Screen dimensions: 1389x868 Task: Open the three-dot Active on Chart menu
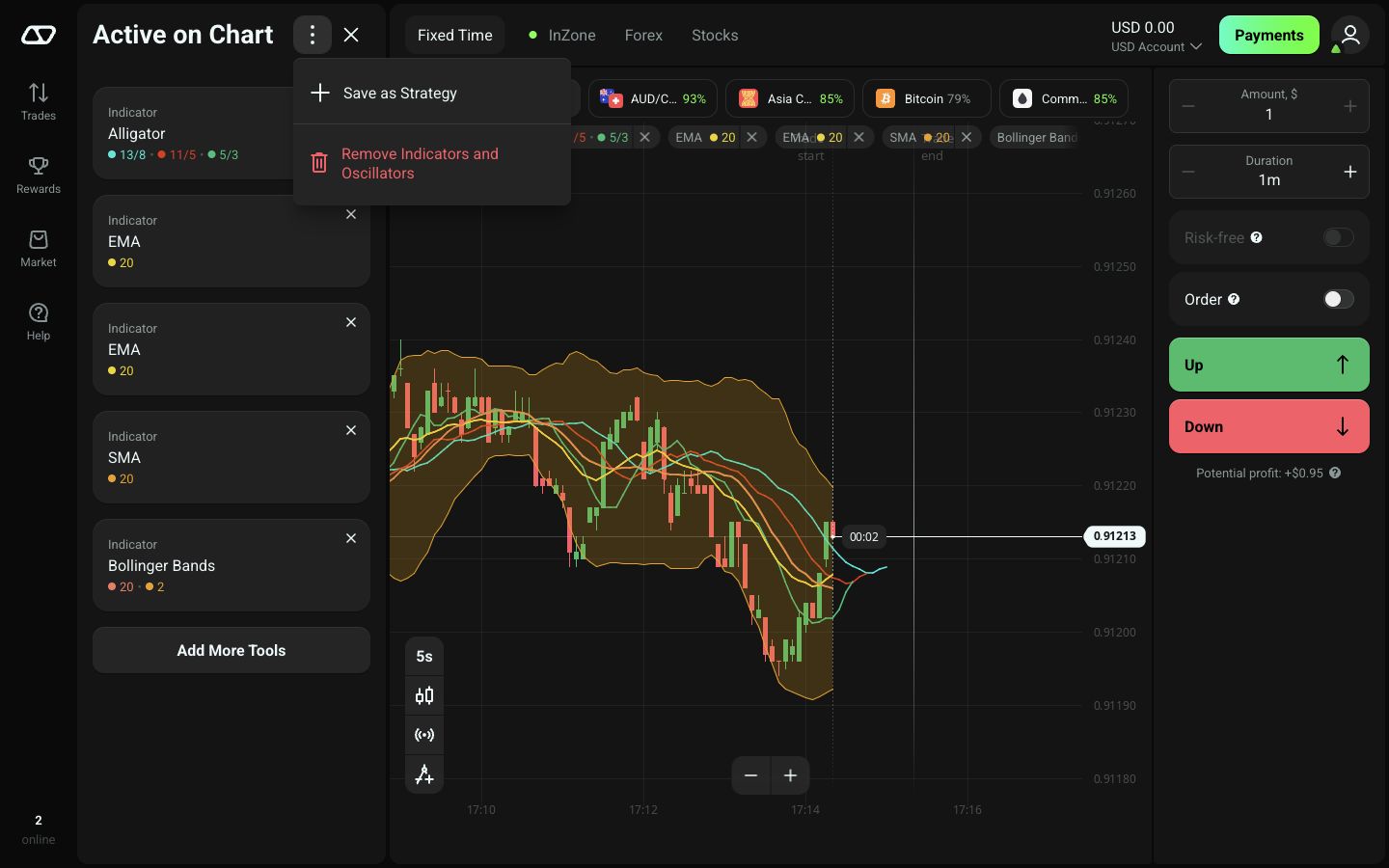pyautogui.click(x=313, y=35)
